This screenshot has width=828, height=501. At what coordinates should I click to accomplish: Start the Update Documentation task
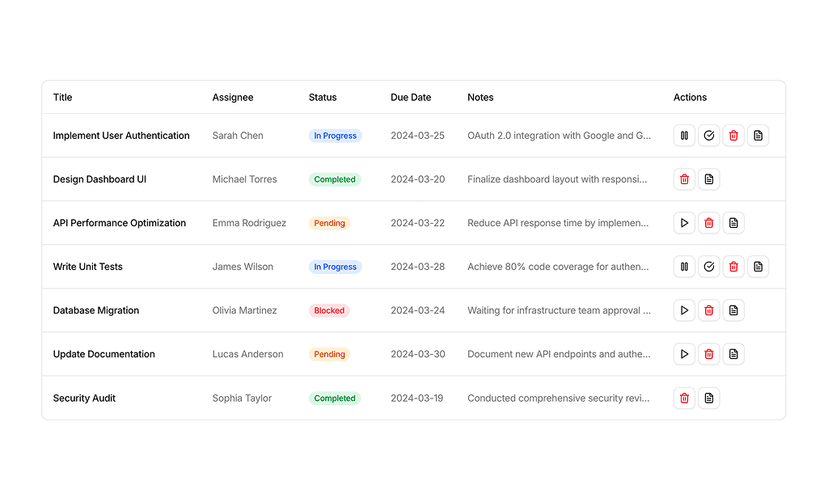[684, 354]
